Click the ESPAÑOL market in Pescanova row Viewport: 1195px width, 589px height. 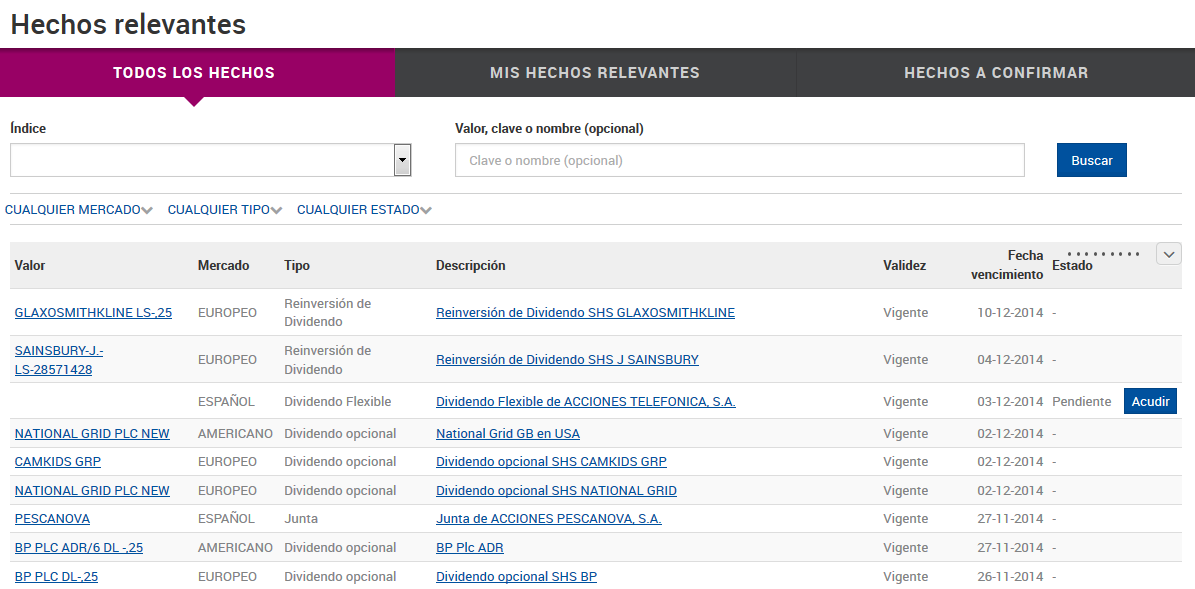226,519
